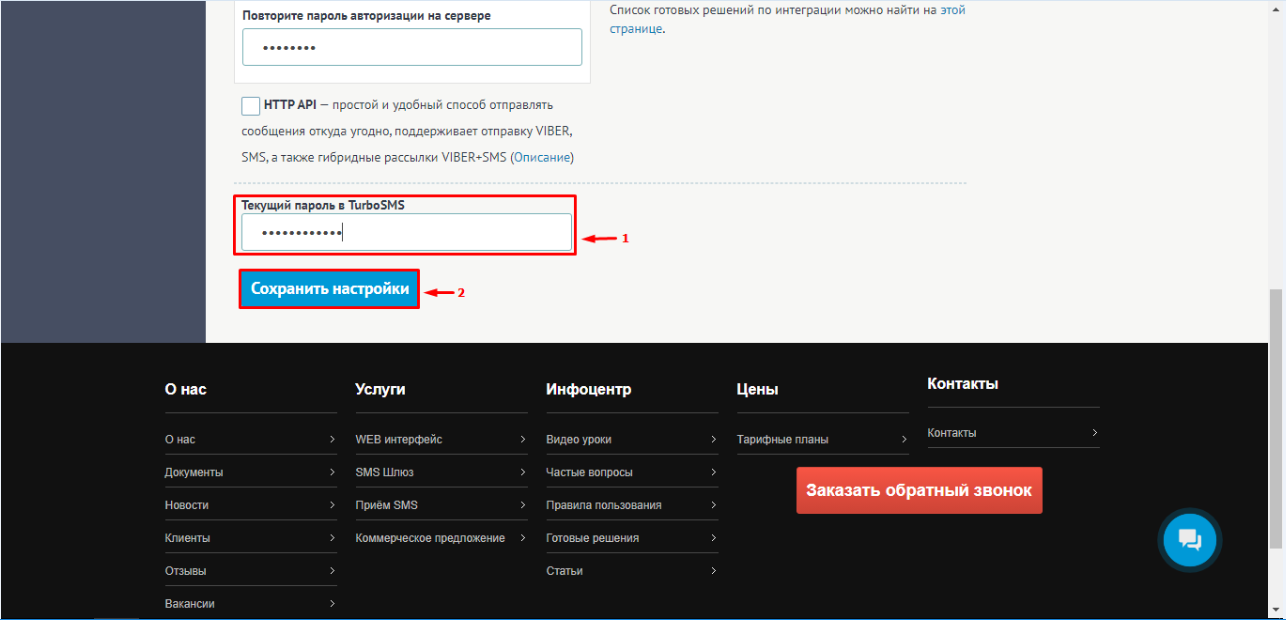The width and height of the screenshot is (1286, 620).
Task: Open the Описание link for HTTP API
Action: 542,158
